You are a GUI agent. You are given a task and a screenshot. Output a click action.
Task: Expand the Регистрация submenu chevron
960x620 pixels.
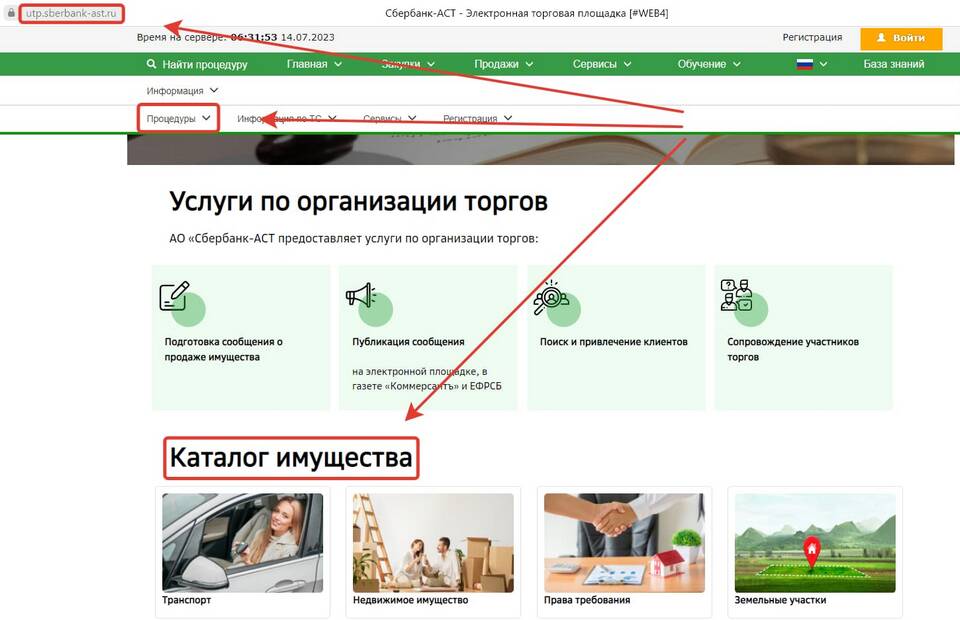pyautogui.click(x=508, y=118)
